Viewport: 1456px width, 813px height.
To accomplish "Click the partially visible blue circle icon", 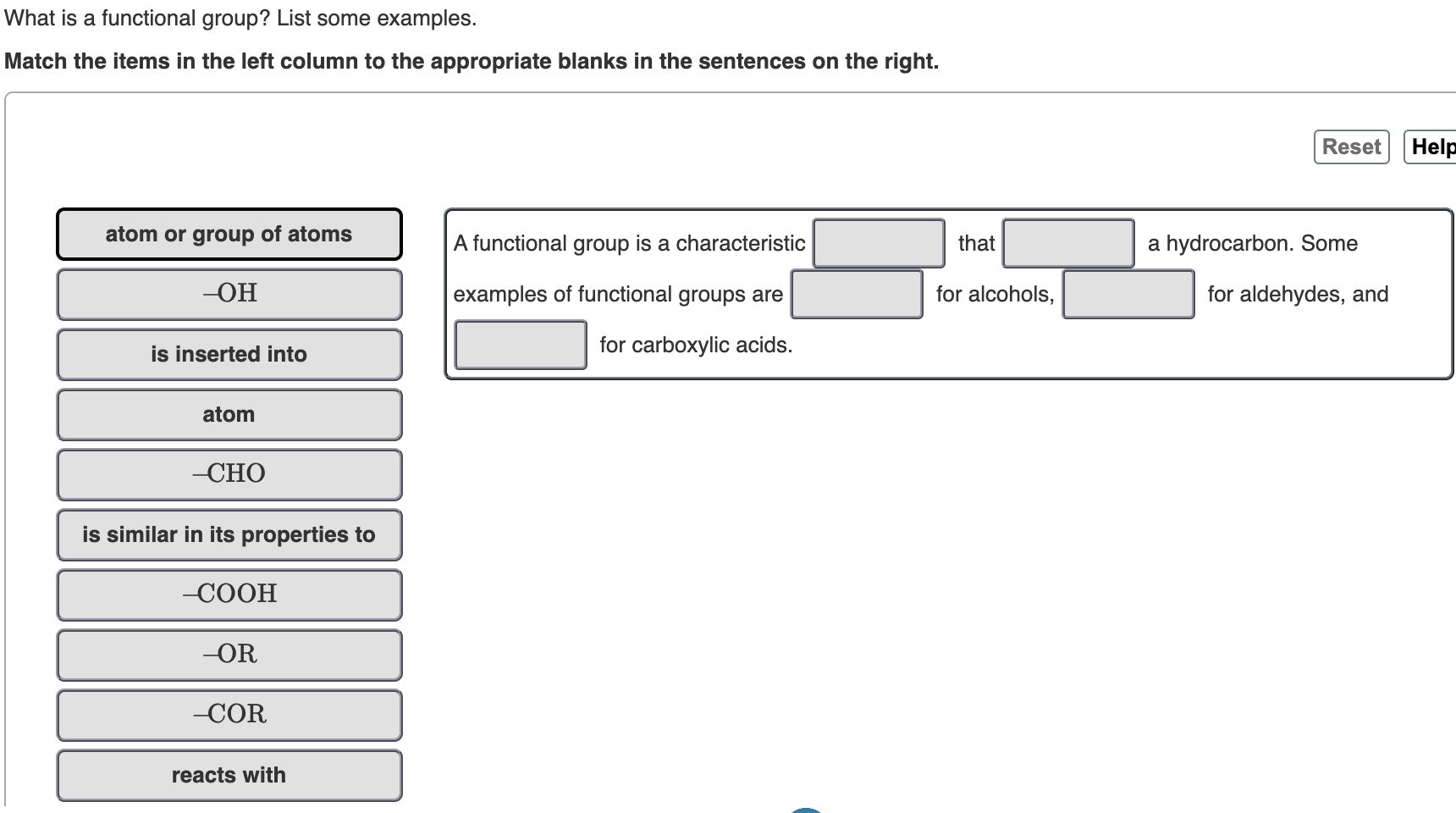I will (x=807, y=810).
